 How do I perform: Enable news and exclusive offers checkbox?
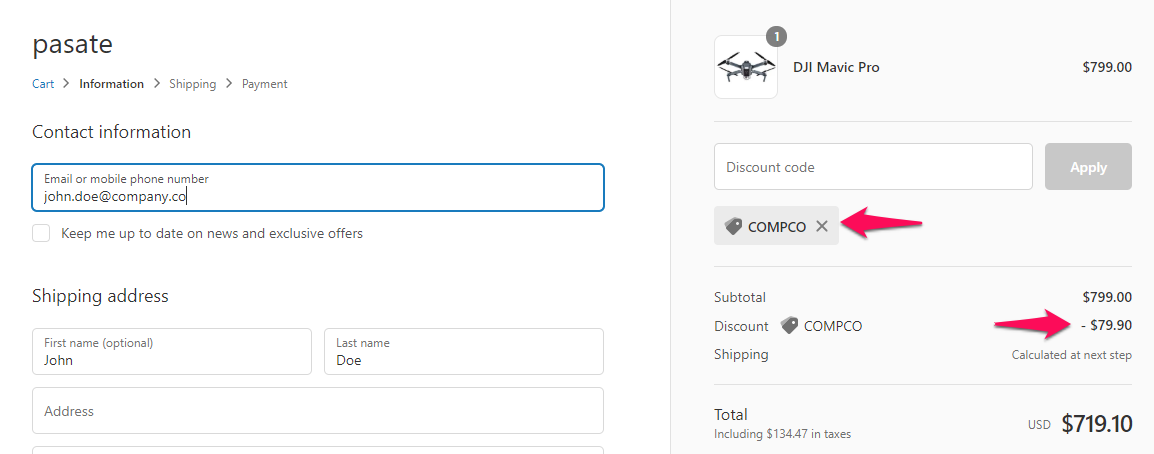tap(41, 233)
